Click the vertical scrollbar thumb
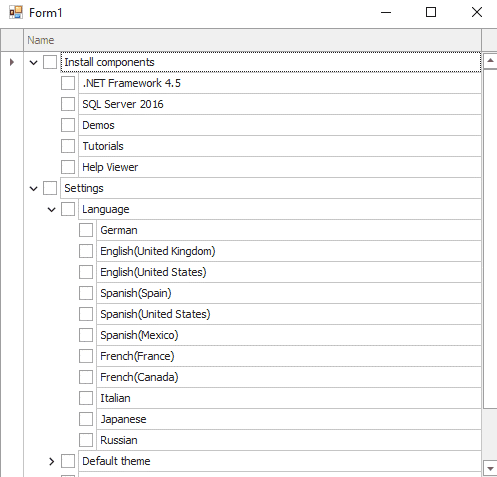Screen dimensions: 497x477 (490, 238)
